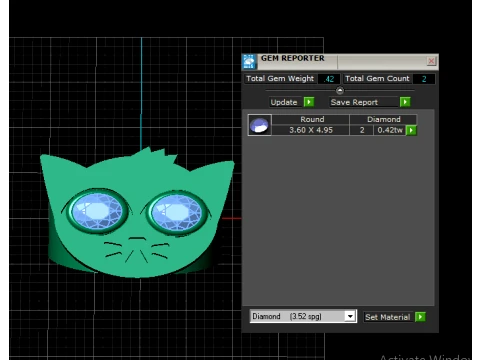480x360 pixels.
Task: Select the left eye gem on cat model
Action: tap(97, 212)
